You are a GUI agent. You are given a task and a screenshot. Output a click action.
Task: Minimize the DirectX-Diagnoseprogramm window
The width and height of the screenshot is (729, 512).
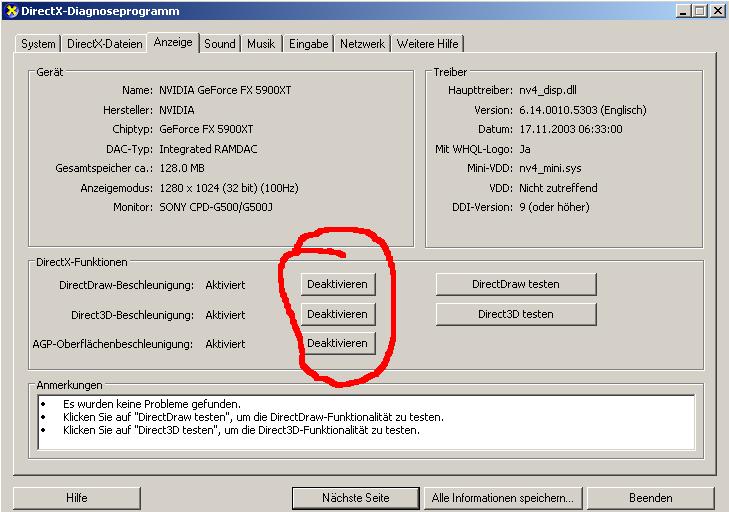(683, 10)
